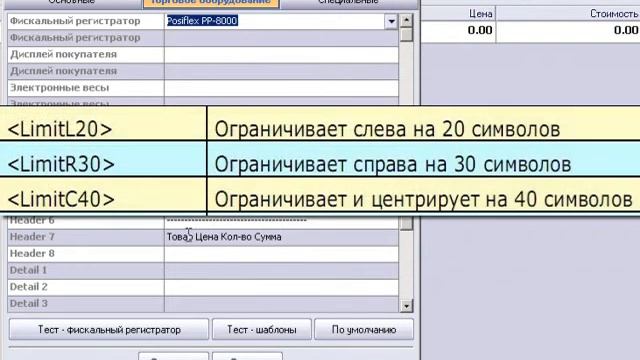Image resolution: width=640 pixels, height=360 pixels.
Task: Select the Detail 2 row label
Action: pyautogui.click(x=29, y=287)
